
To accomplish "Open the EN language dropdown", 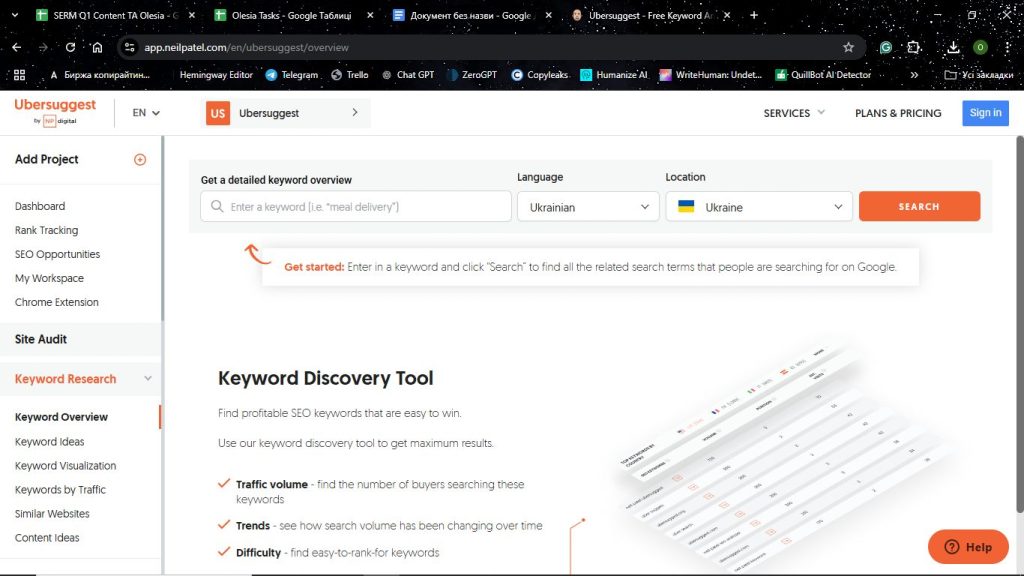I will pyautogui.click(x=144, y=113).
